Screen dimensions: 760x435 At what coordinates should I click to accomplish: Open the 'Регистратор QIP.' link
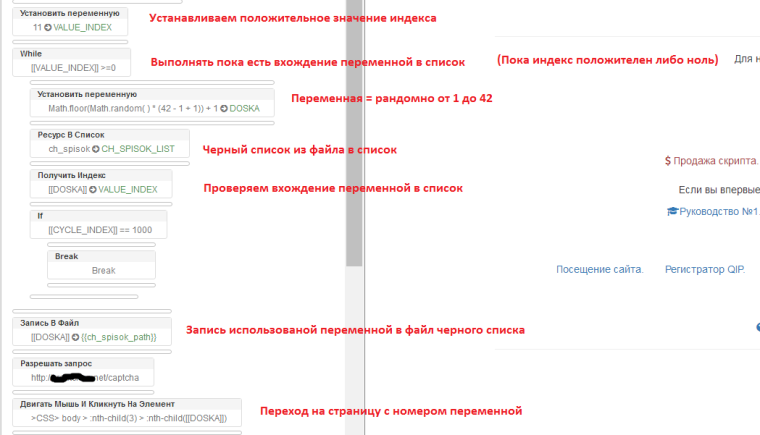(705, 270)
